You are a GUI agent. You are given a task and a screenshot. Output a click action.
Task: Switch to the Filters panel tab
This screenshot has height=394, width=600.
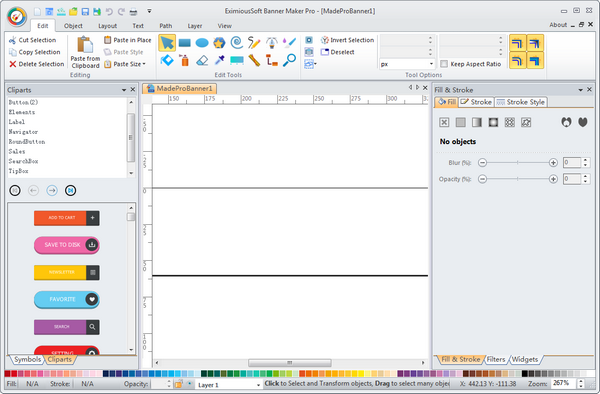(496, 359)
